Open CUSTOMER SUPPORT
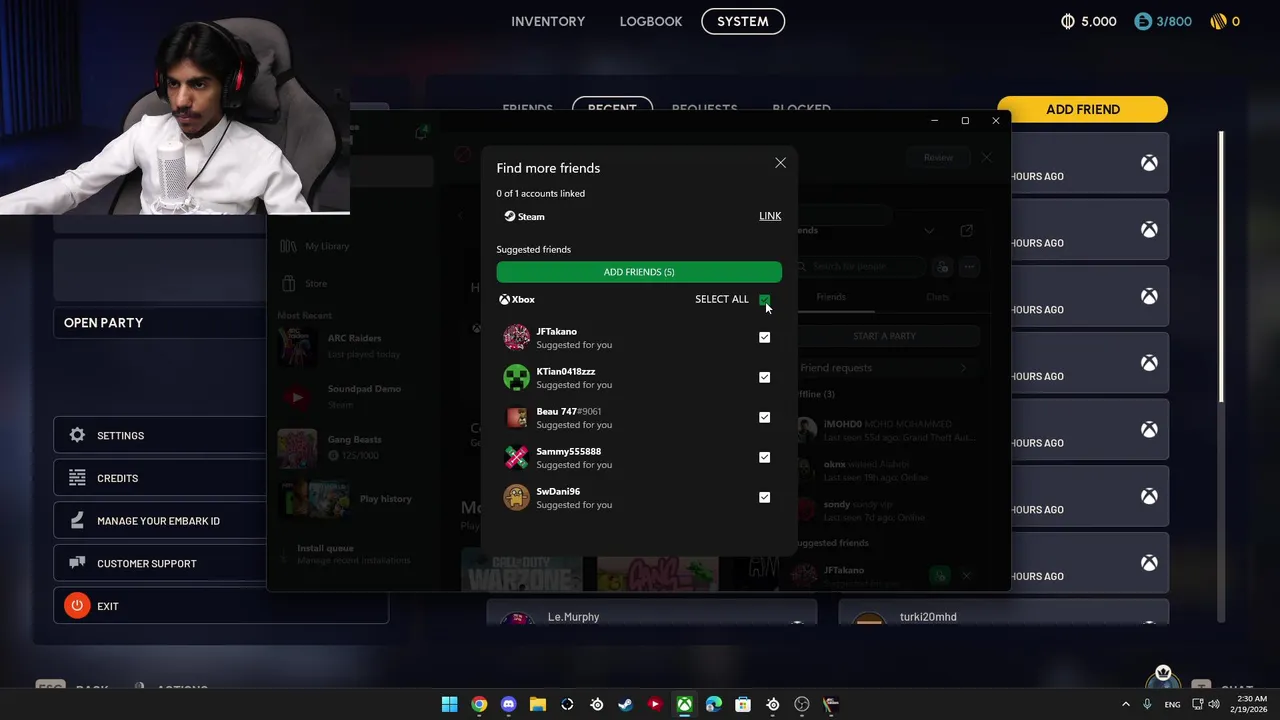The height and width of the screenshot is (720, 1280). [x=160, y=563]
